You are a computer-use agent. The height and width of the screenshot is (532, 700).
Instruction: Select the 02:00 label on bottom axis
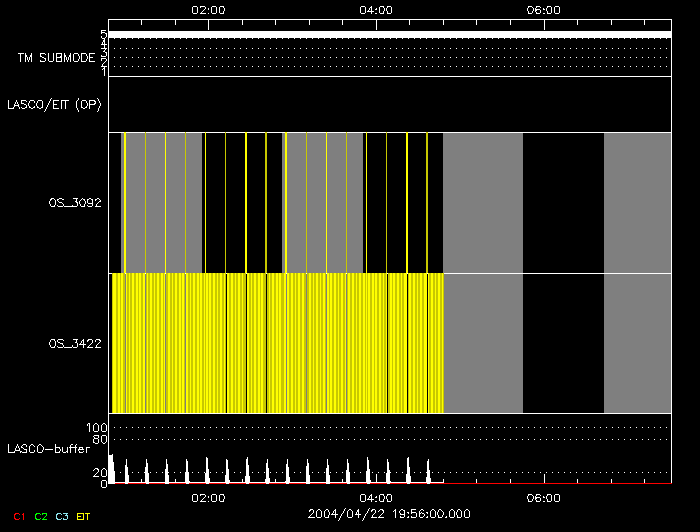(x=207, y=497)
